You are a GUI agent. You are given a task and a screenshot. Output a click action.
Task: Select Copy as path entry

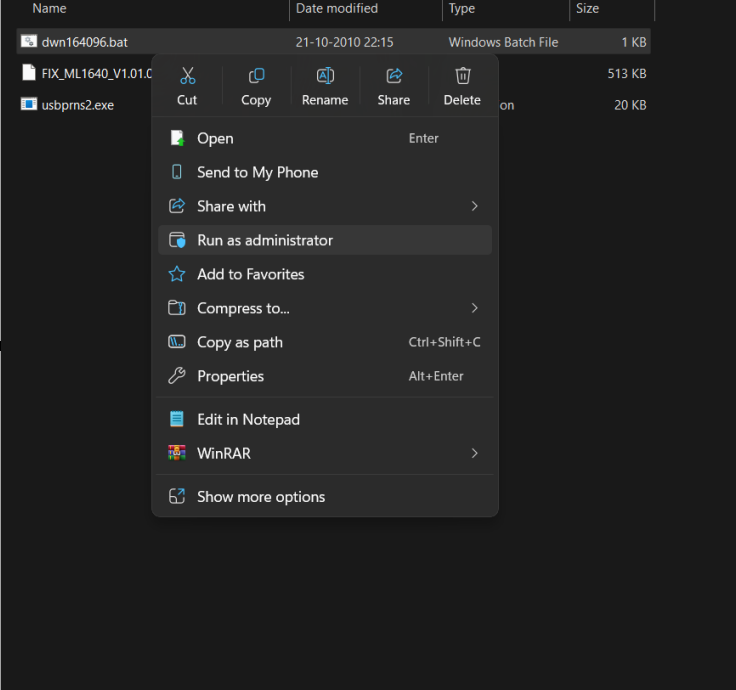[x=240, y=342]
